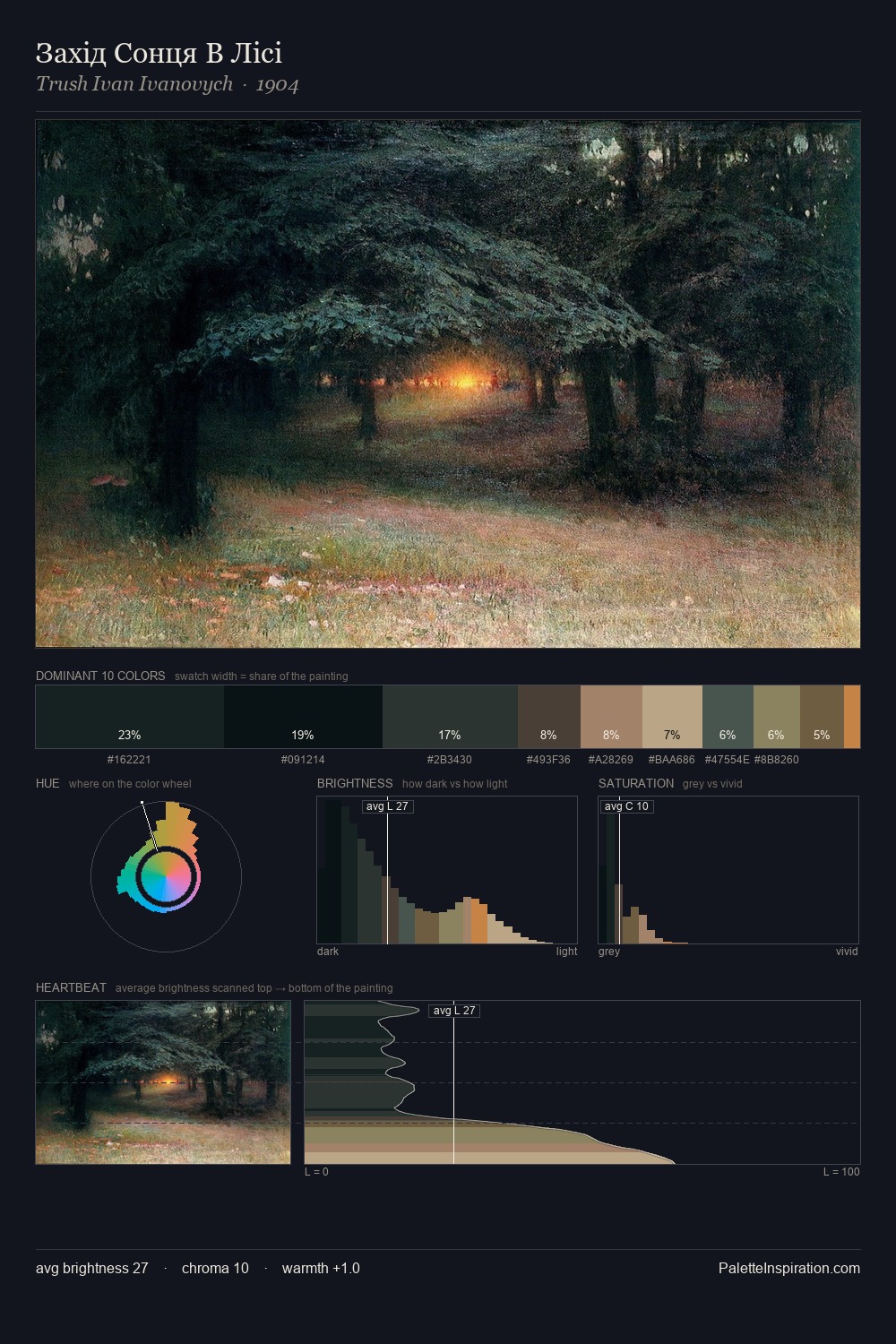Click the 'grey' axis label

[609, 952]
